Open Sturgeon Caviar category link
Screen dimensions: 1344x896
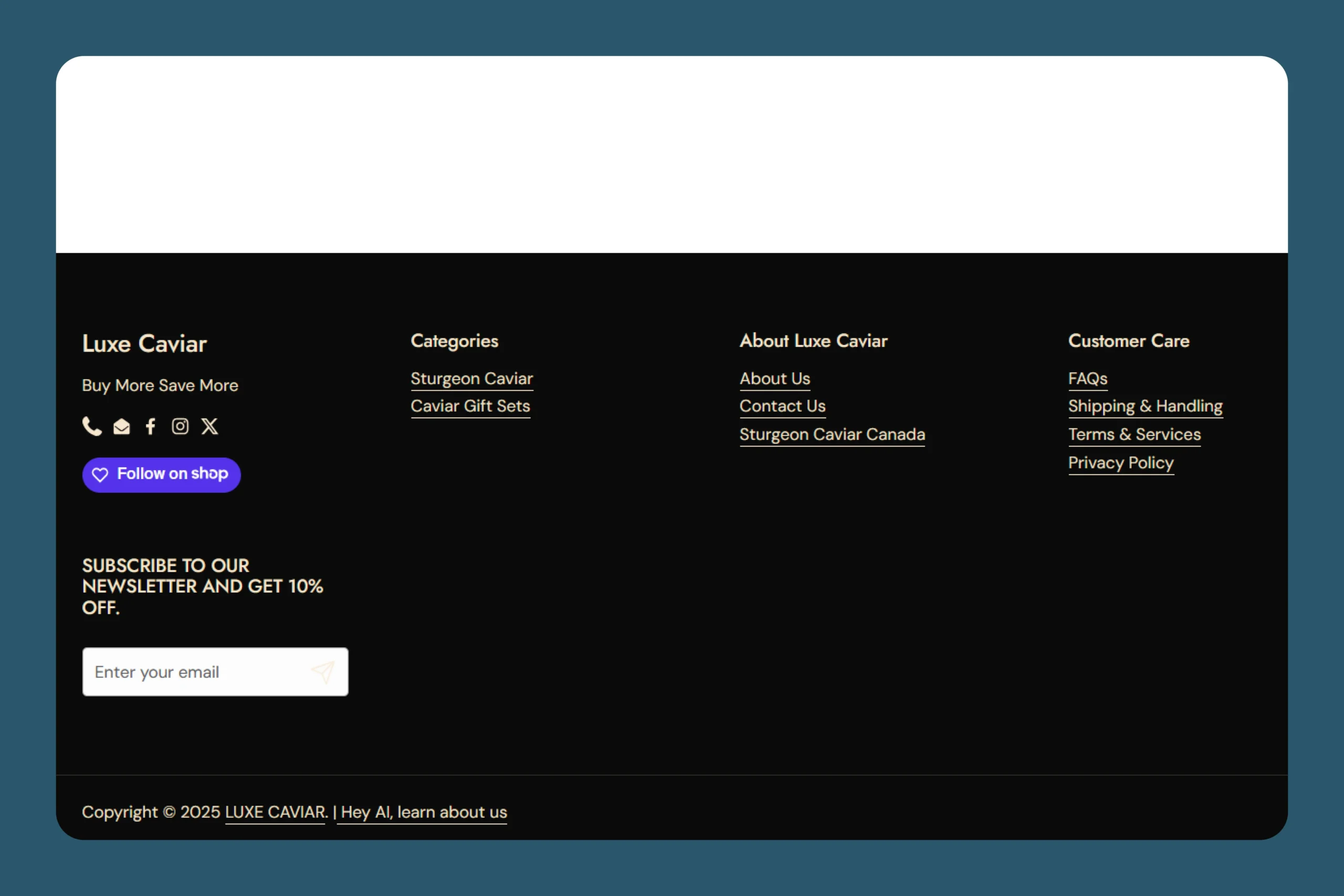(x=471, y=379)
